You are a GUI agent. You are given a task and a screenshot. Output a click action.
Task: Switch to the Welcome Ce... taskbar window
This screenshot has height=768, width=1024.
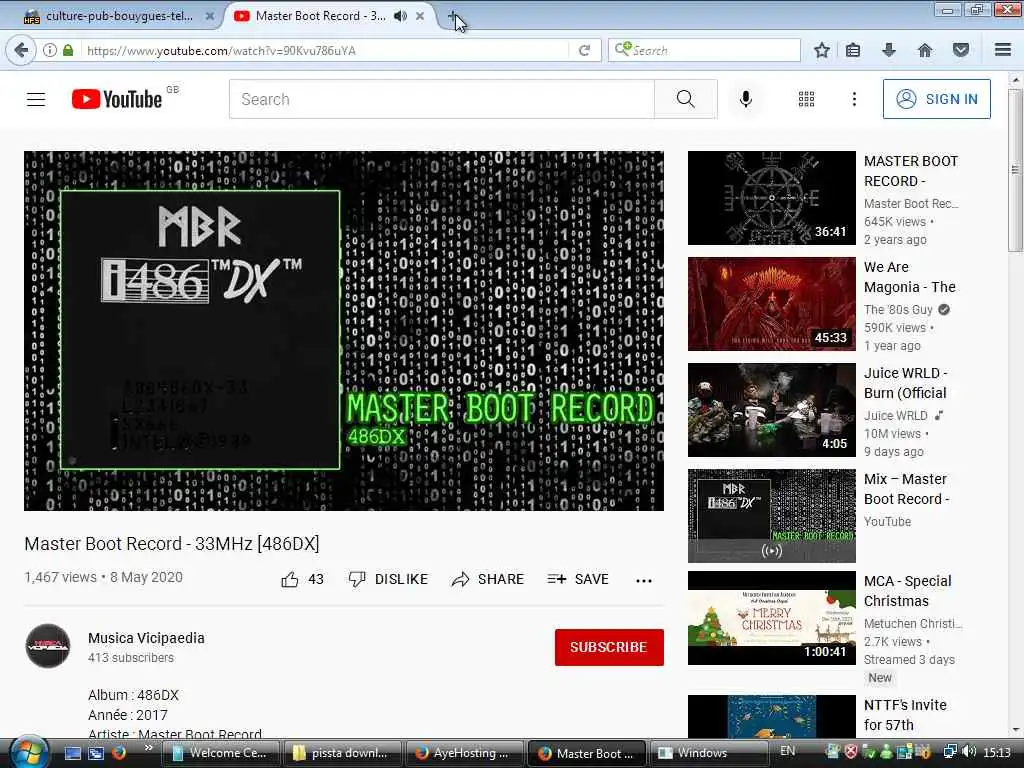point(221,753)
